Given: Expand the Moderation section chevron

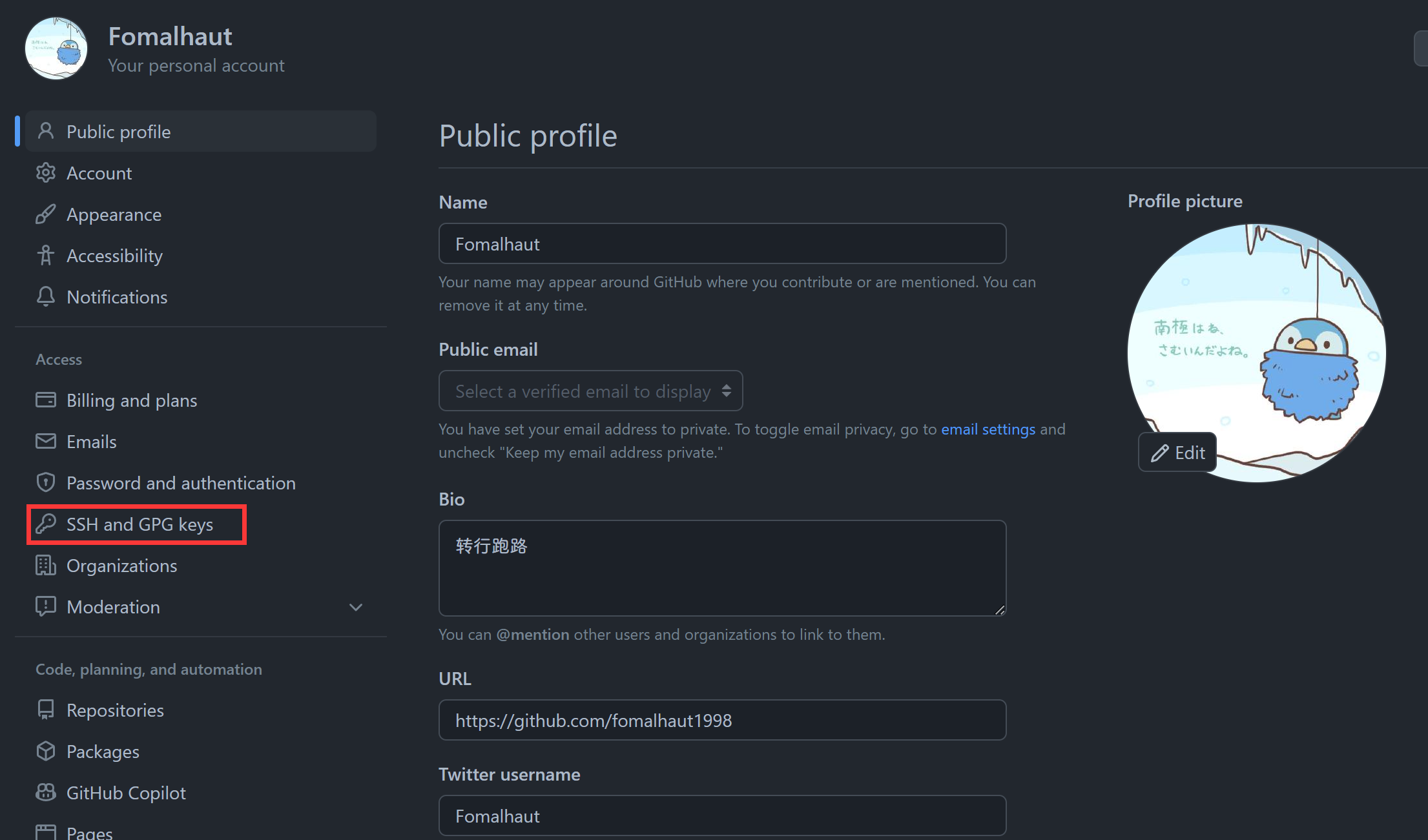Looking at the screenshot, I should (355, 607).
